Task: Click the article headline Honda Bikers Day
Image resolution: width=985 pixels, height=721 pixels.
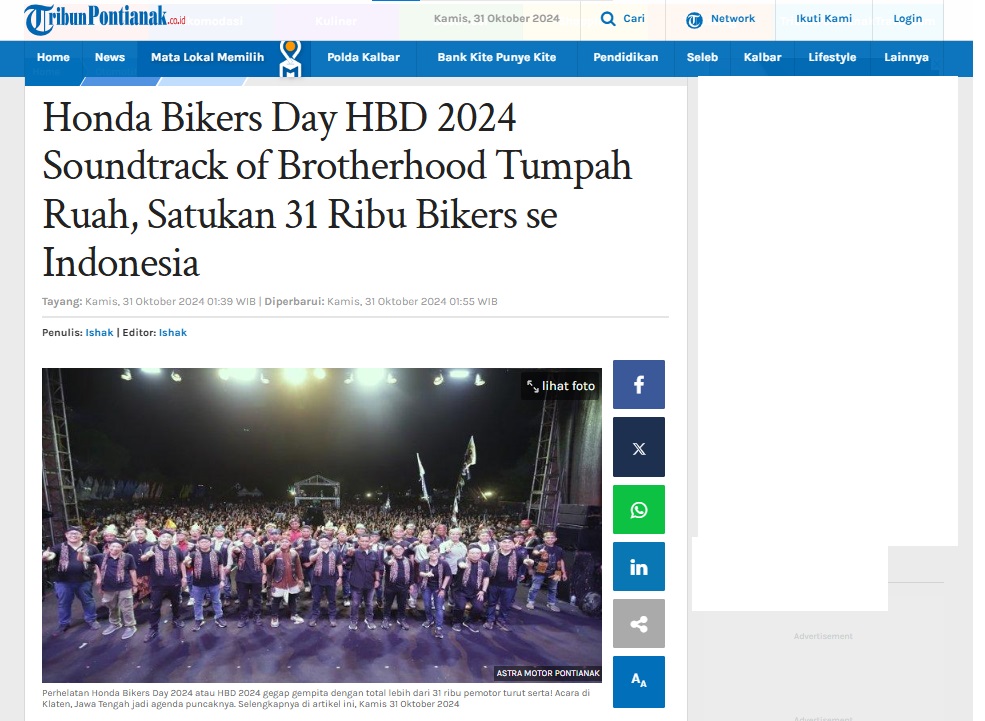Action: 337,190
